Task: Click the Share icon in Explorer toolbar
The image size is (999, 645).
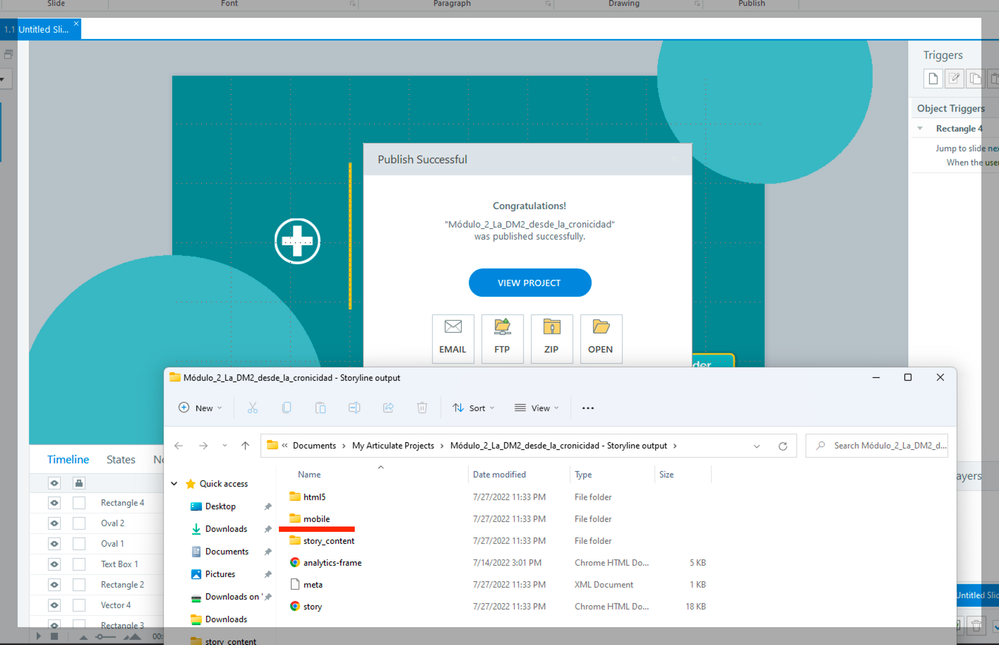Action: 387,408
